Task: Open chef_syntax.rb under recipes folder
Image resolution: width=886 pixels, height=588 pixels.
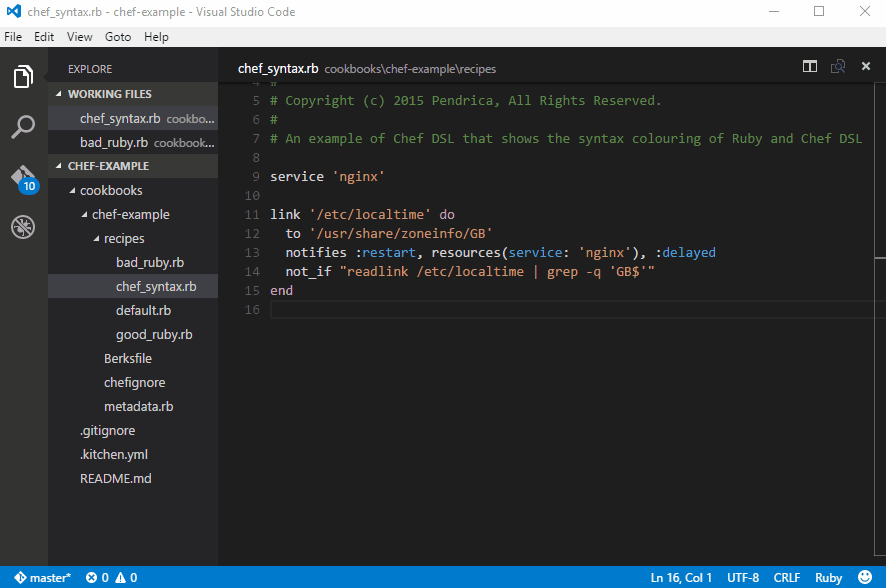Action: click(x=133, y=286)
